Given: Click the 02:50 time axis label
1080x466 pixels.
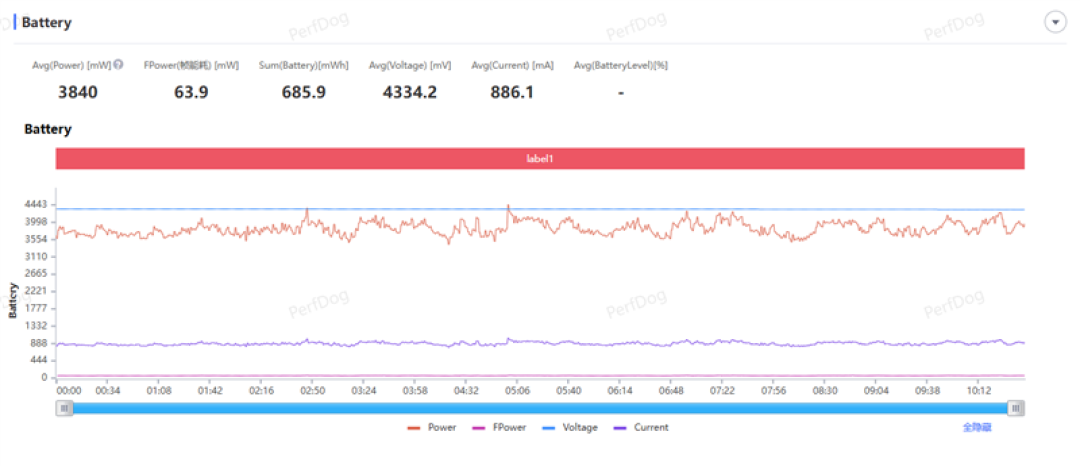Looking at the screenshot, I should [312, 390].
